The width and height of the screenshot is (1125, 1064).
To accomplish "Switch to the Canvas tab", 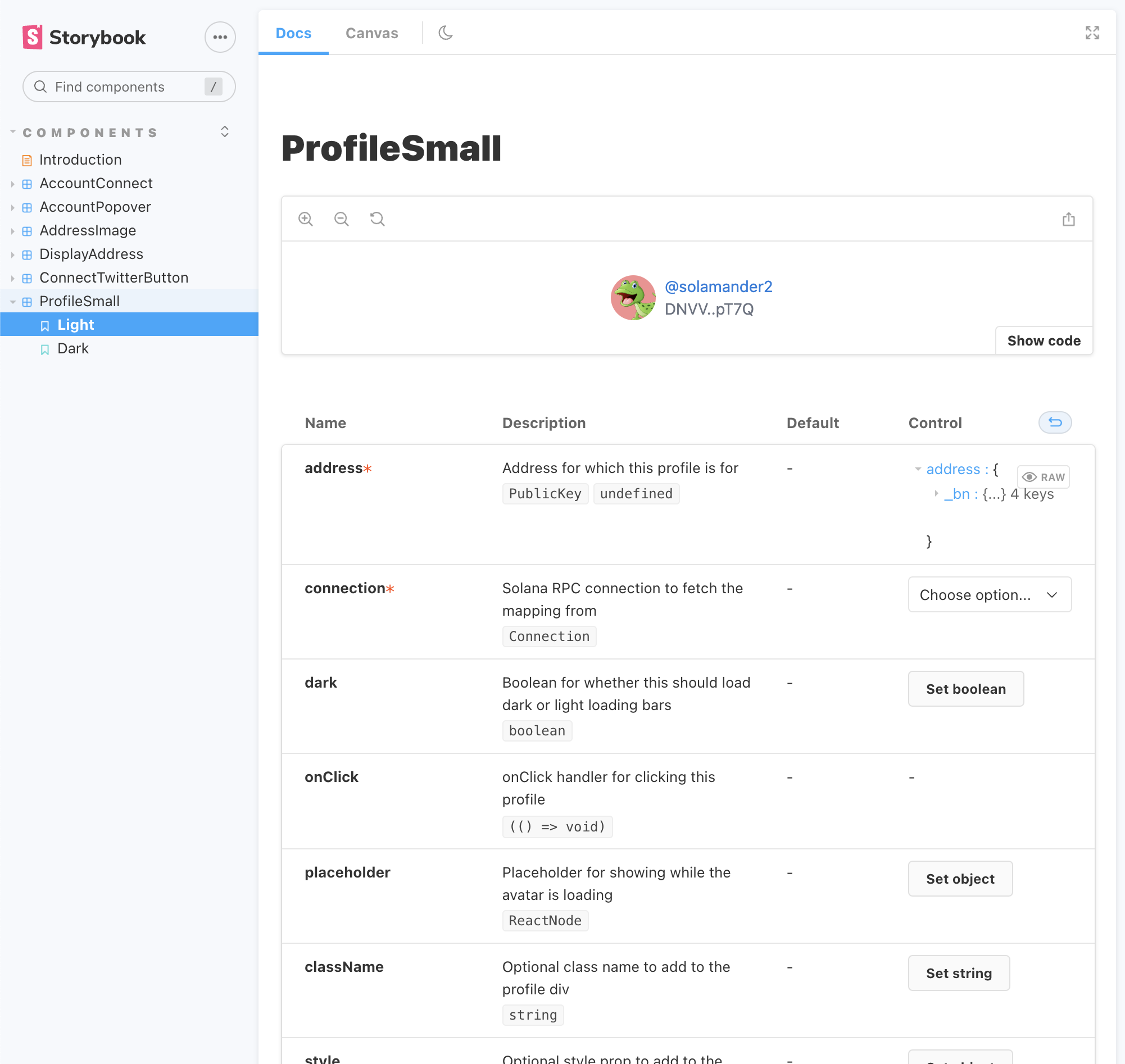I will pyautogui.click(x=371, y=33).
